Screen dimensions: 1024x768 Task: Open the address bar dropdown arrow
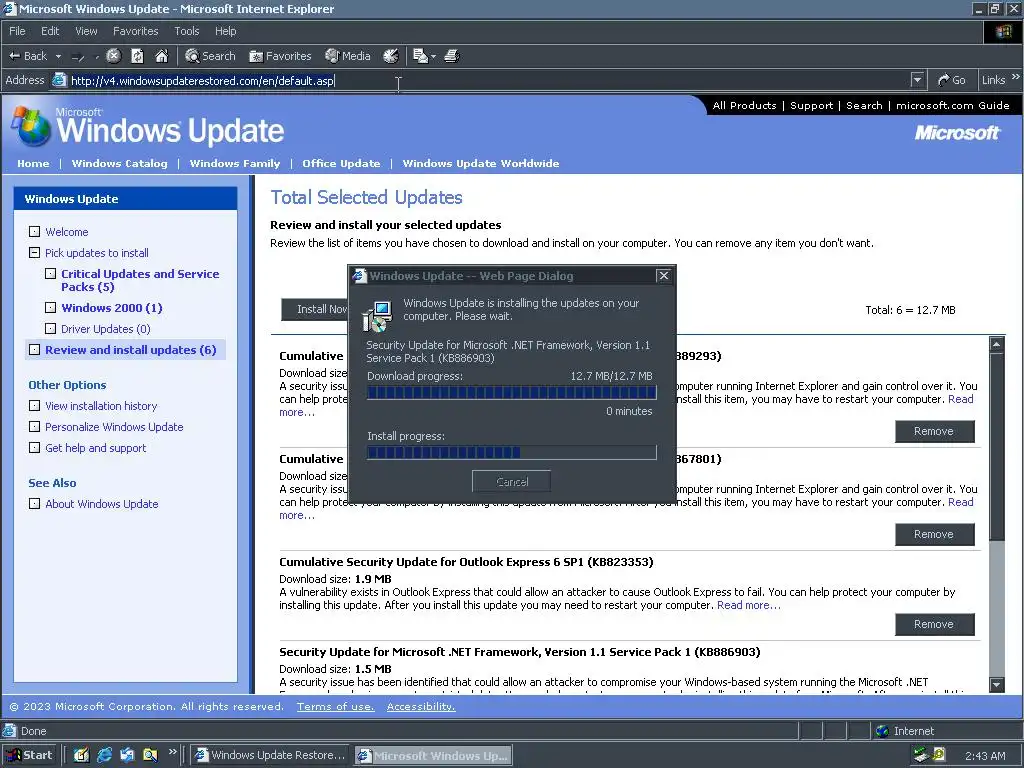[x=918, y=80]
